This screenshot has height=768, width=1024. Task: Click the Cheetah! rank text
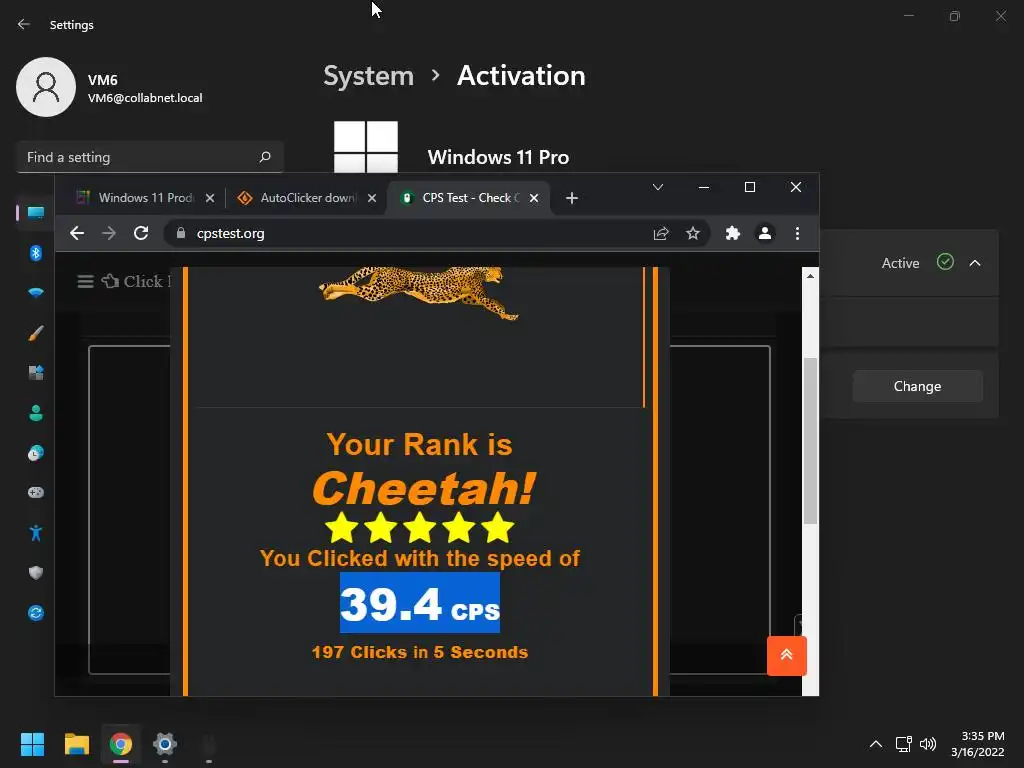pos(424,488)
